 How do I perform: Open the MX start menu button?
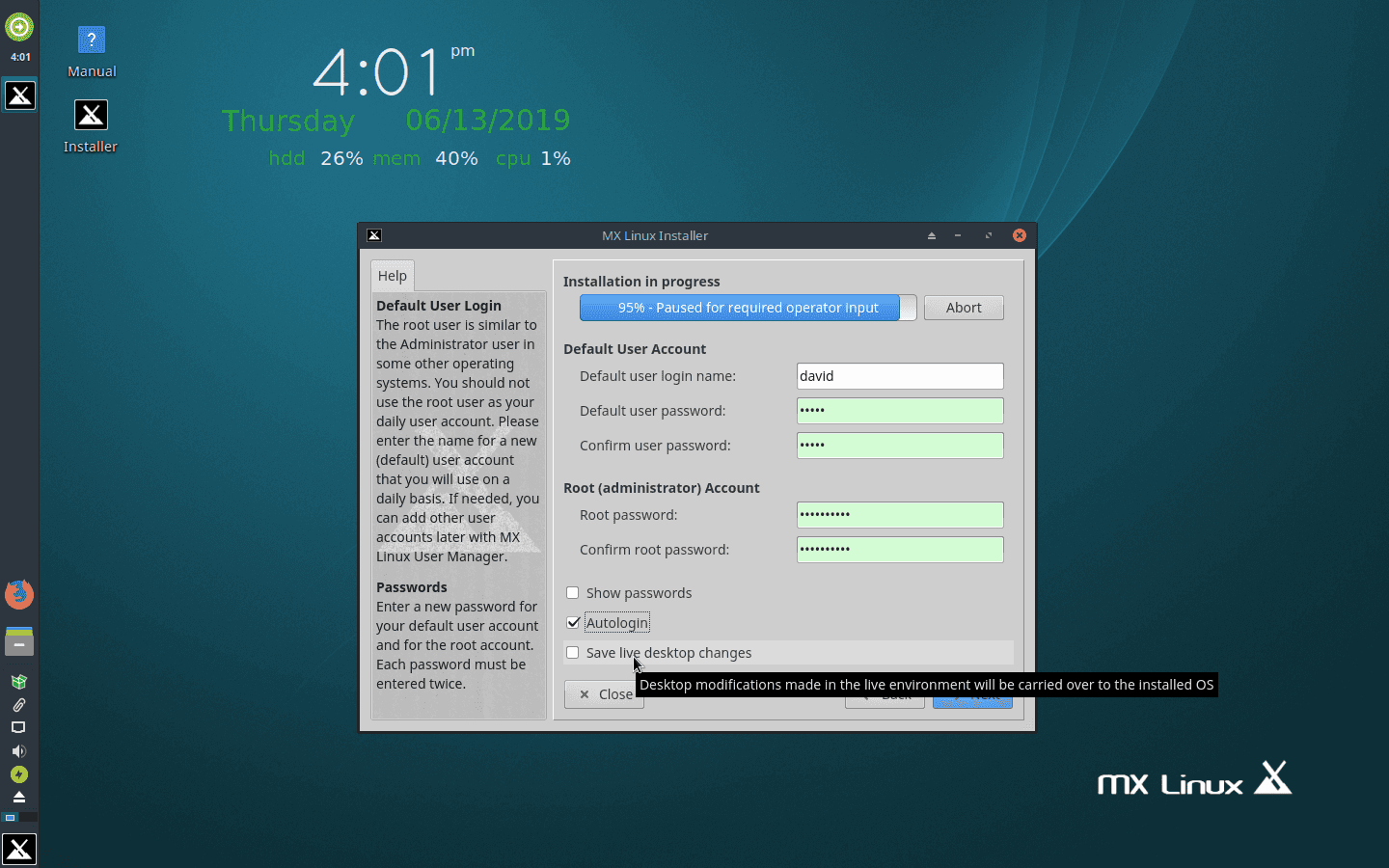coord(19,849)
